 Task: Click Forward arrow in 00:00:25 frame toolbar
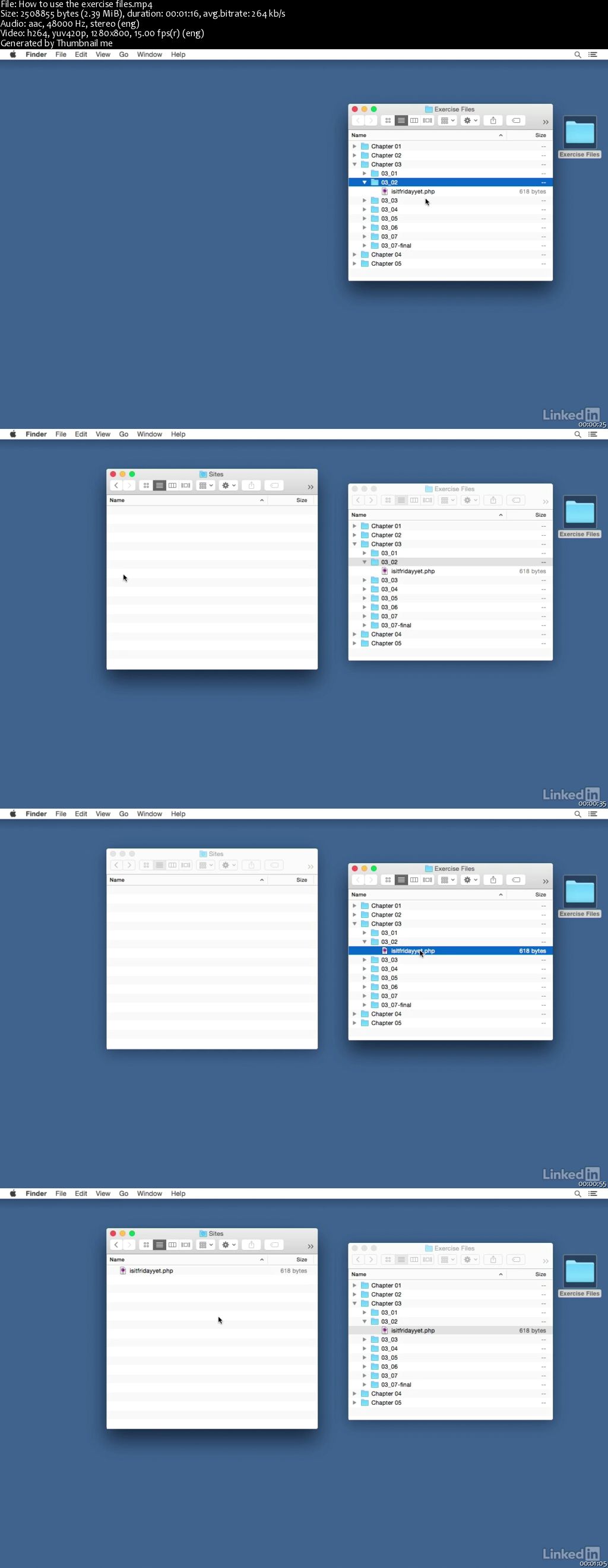(x=370, y=120)
